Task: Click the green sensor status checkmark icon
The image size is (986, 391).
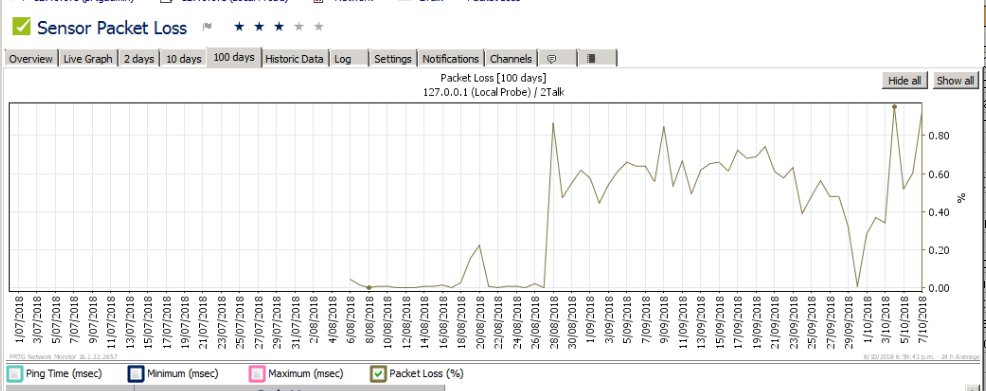Action: [x=21, y=27]
